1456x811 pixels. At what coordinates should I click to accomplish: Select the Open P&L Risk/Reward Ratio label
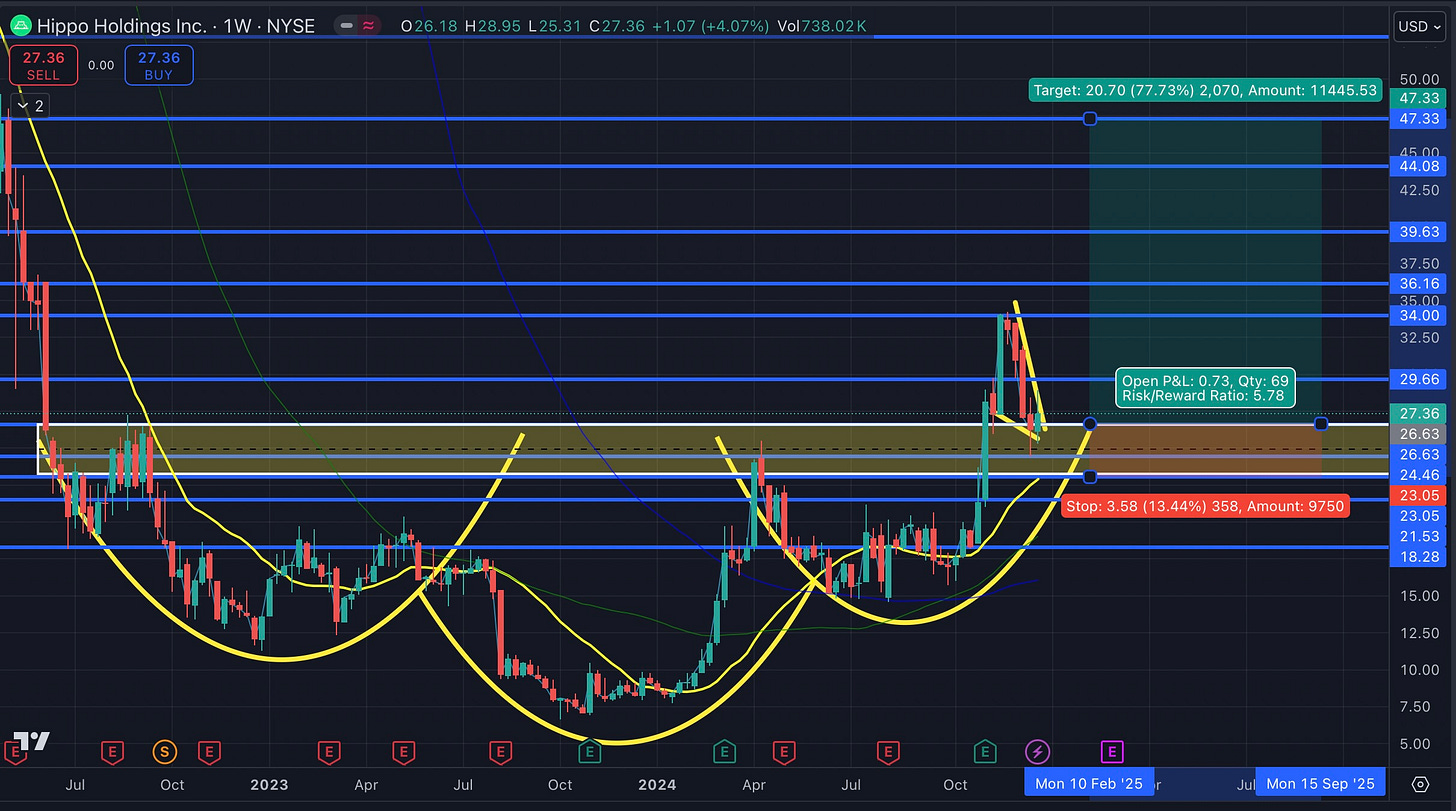point(1205,388)
